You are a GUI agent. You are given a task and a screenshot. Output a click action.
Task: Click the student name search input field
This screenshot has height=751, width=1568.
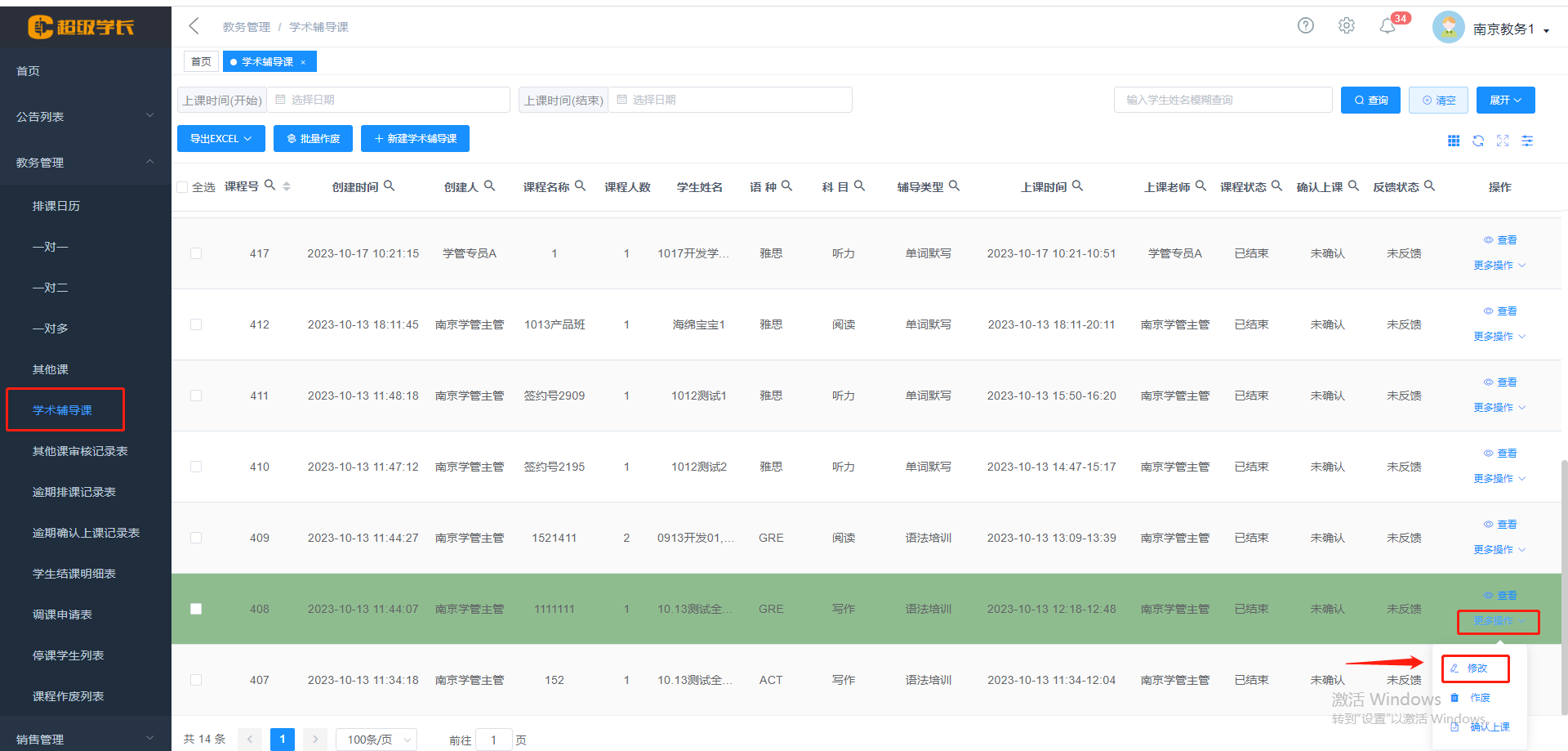pos(1223,100)
